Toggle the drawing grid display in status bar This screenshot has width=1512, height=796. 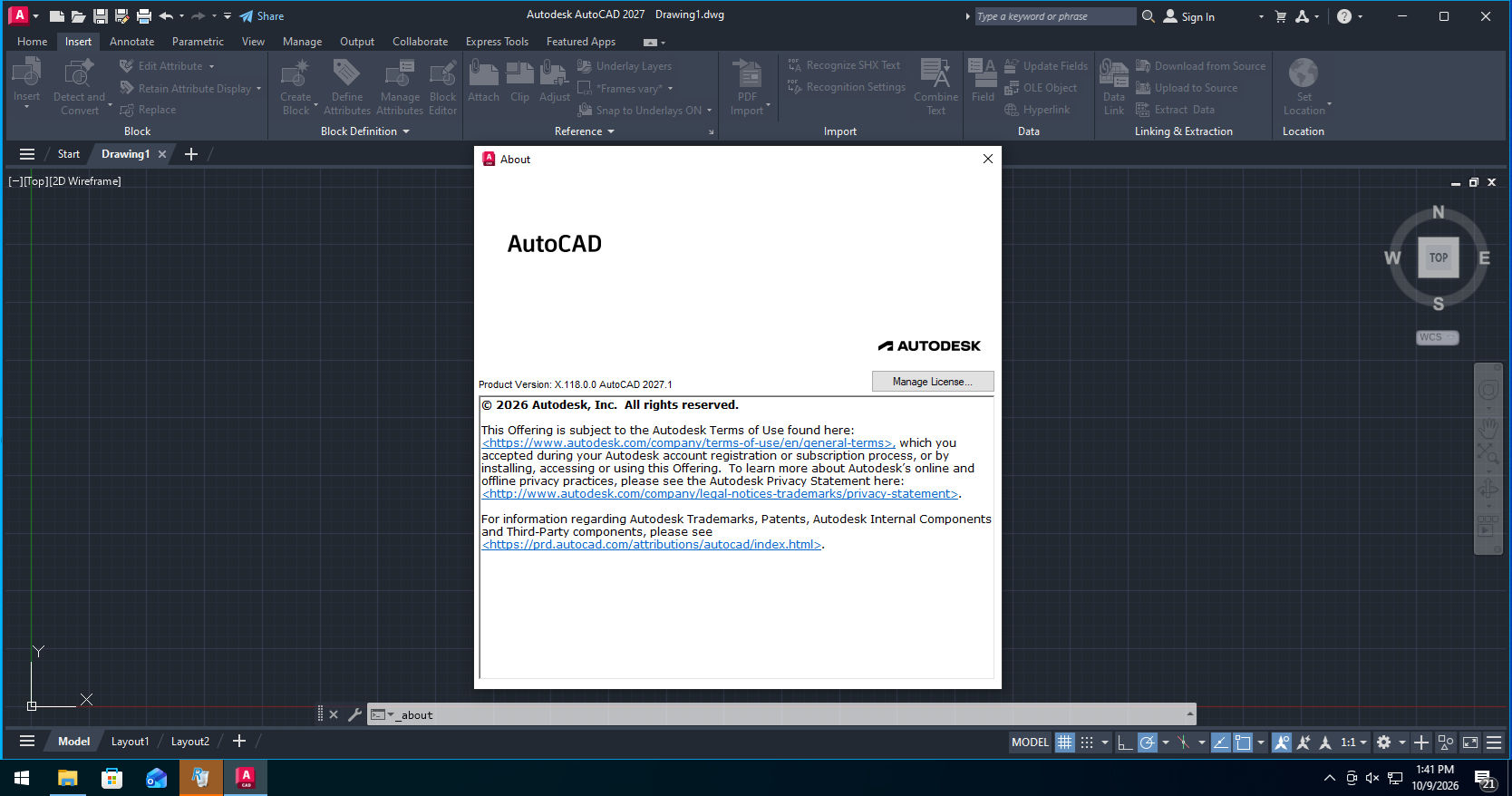[x=1064, y=743]
